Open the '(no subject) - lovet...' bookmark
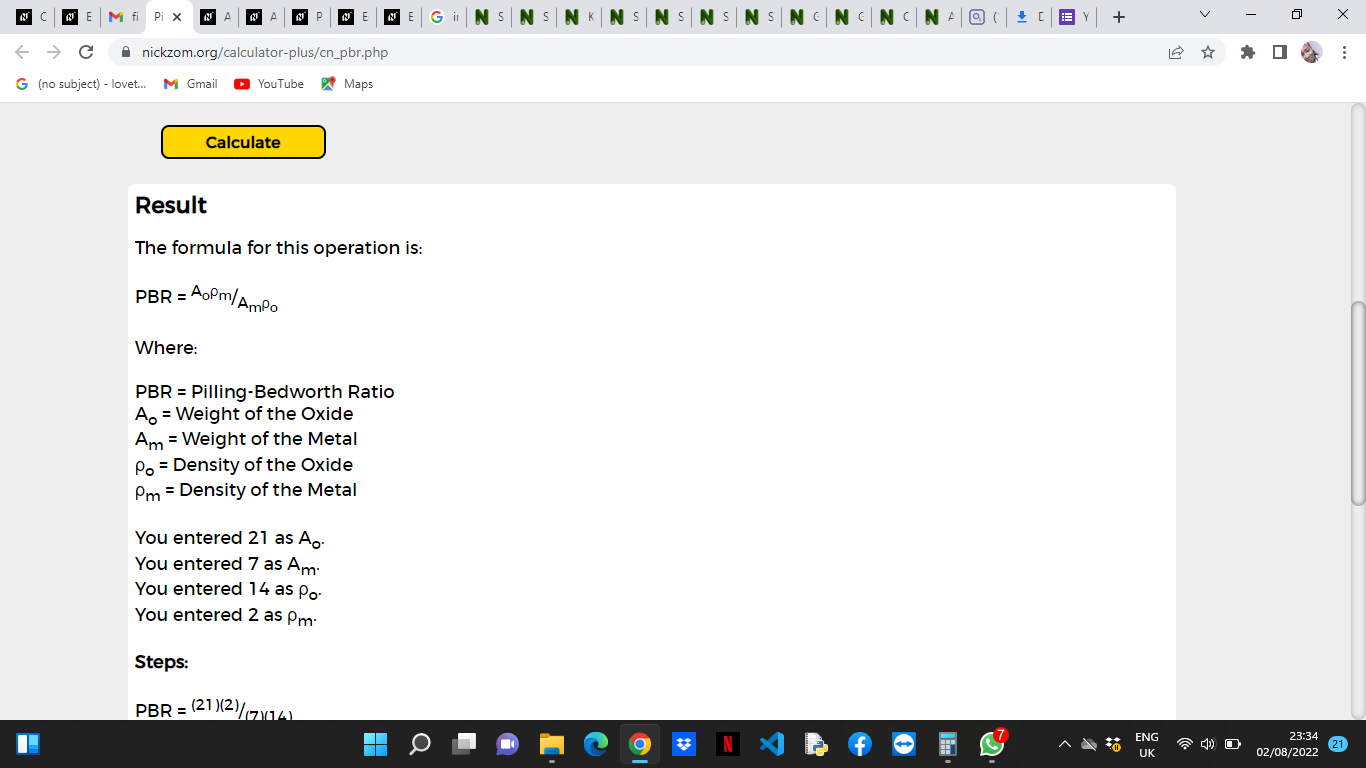 click(x=81, y=84)
